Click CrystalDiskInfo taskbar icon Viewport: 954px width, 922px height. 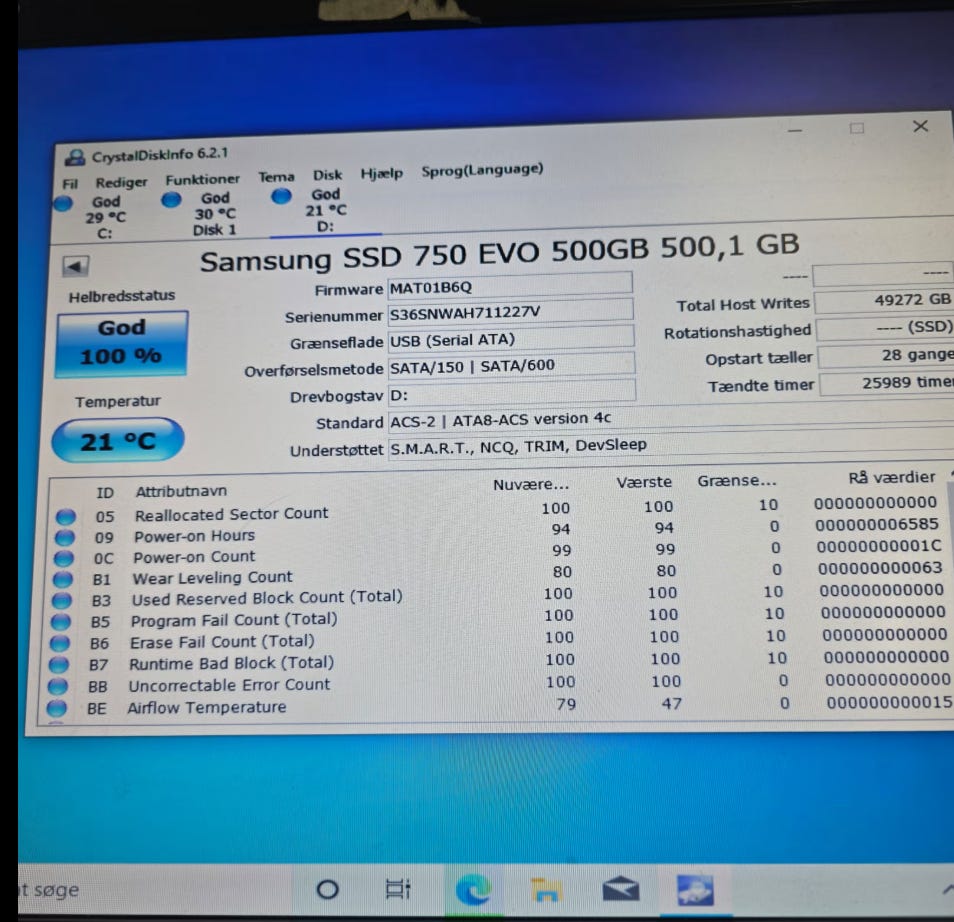pyautogui.click(x=695, y=891)
